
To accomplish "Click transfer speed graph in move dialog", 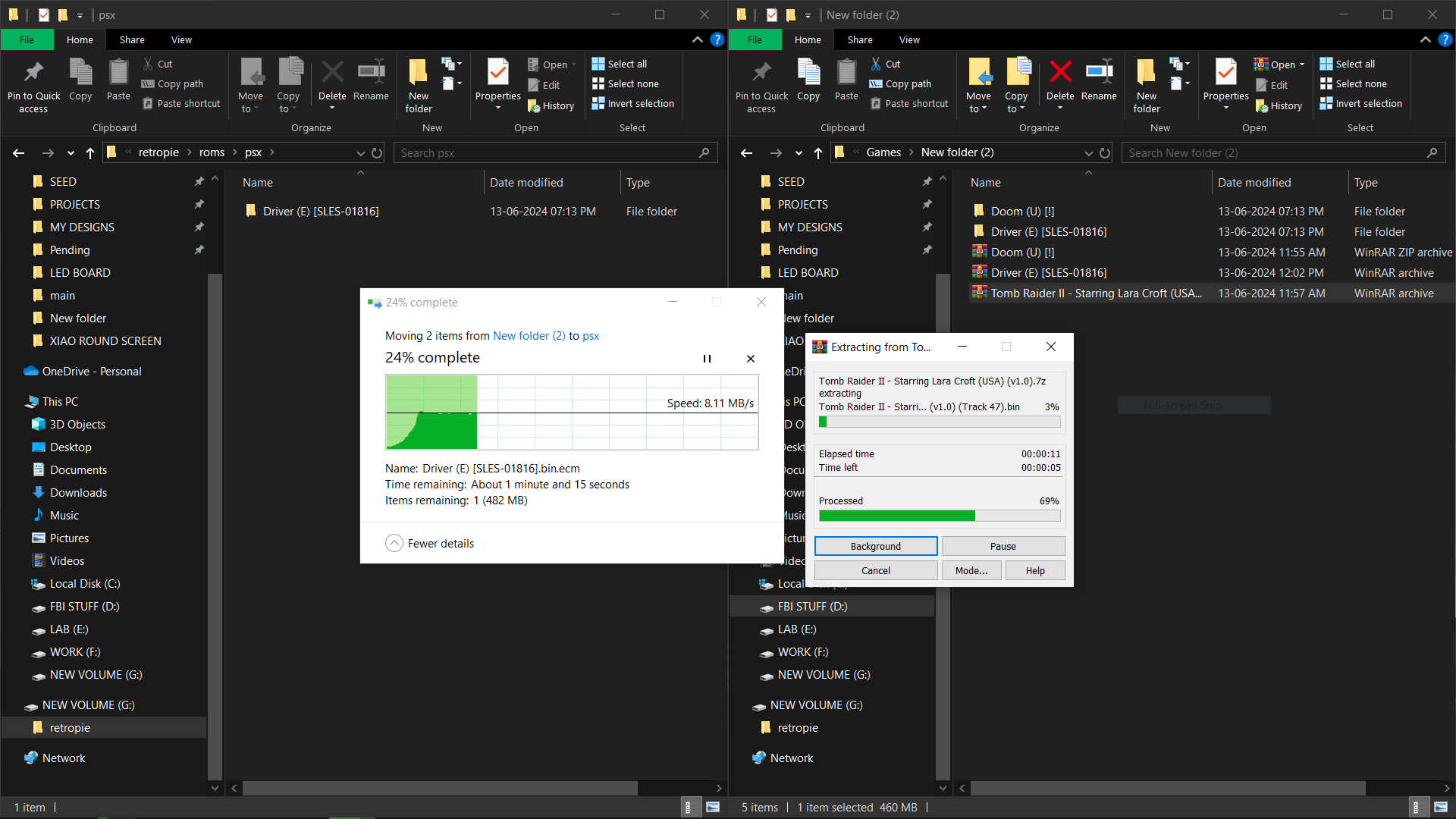I will [x=572, y=413].
